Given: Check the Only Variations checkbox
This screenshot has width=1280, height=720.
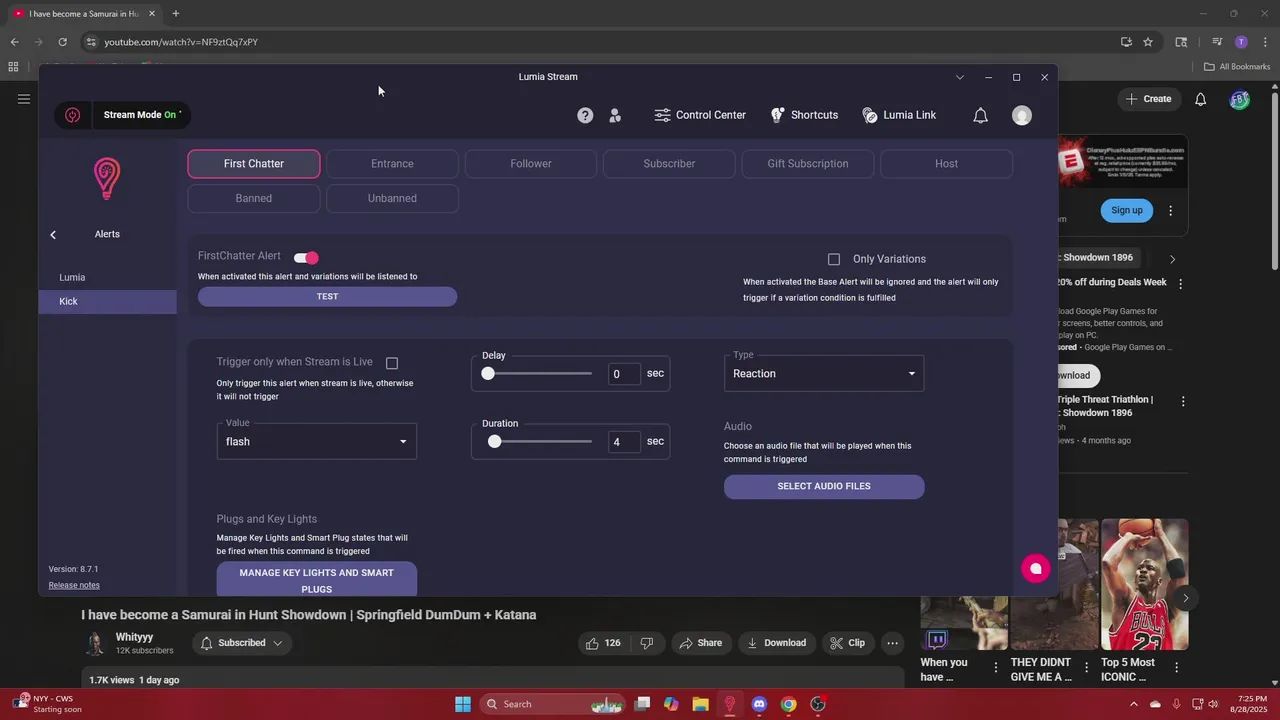Looking at the screenshot, I should point(834,259).
